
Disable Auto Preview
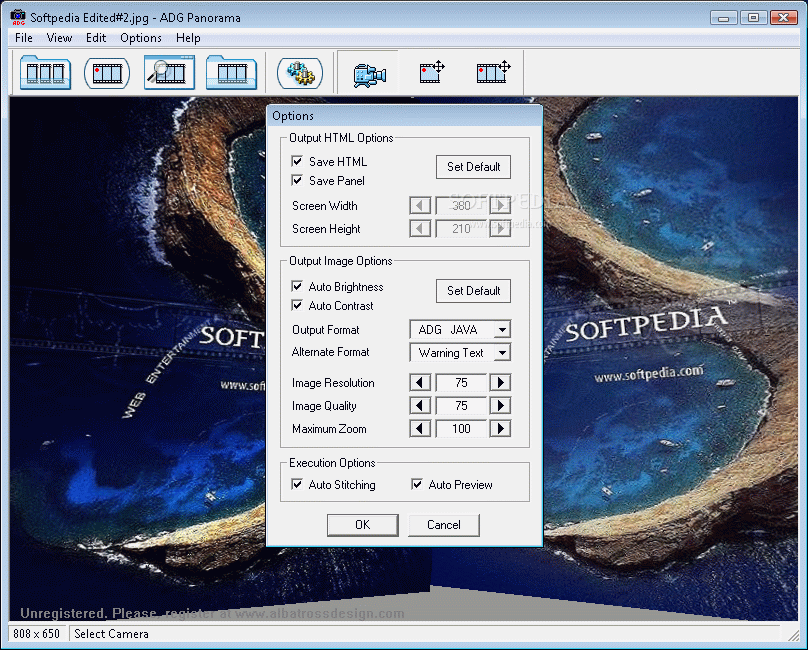tap(417, 485)
